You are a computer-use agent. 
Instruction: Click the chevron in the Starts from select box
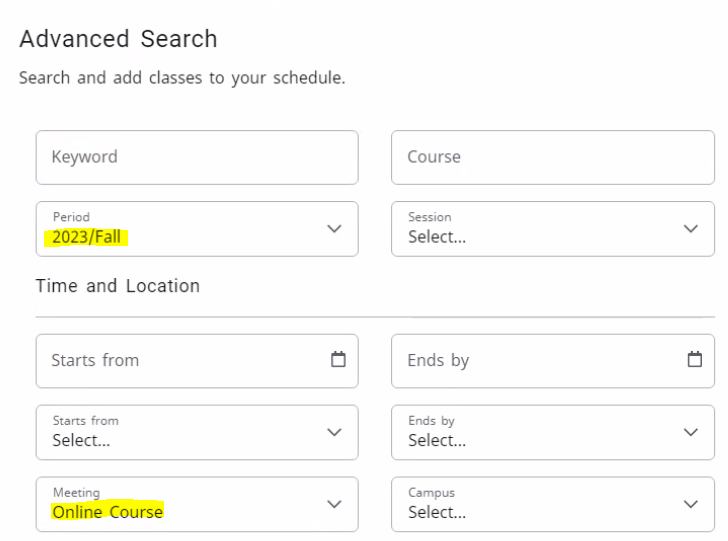click(334, 432)
